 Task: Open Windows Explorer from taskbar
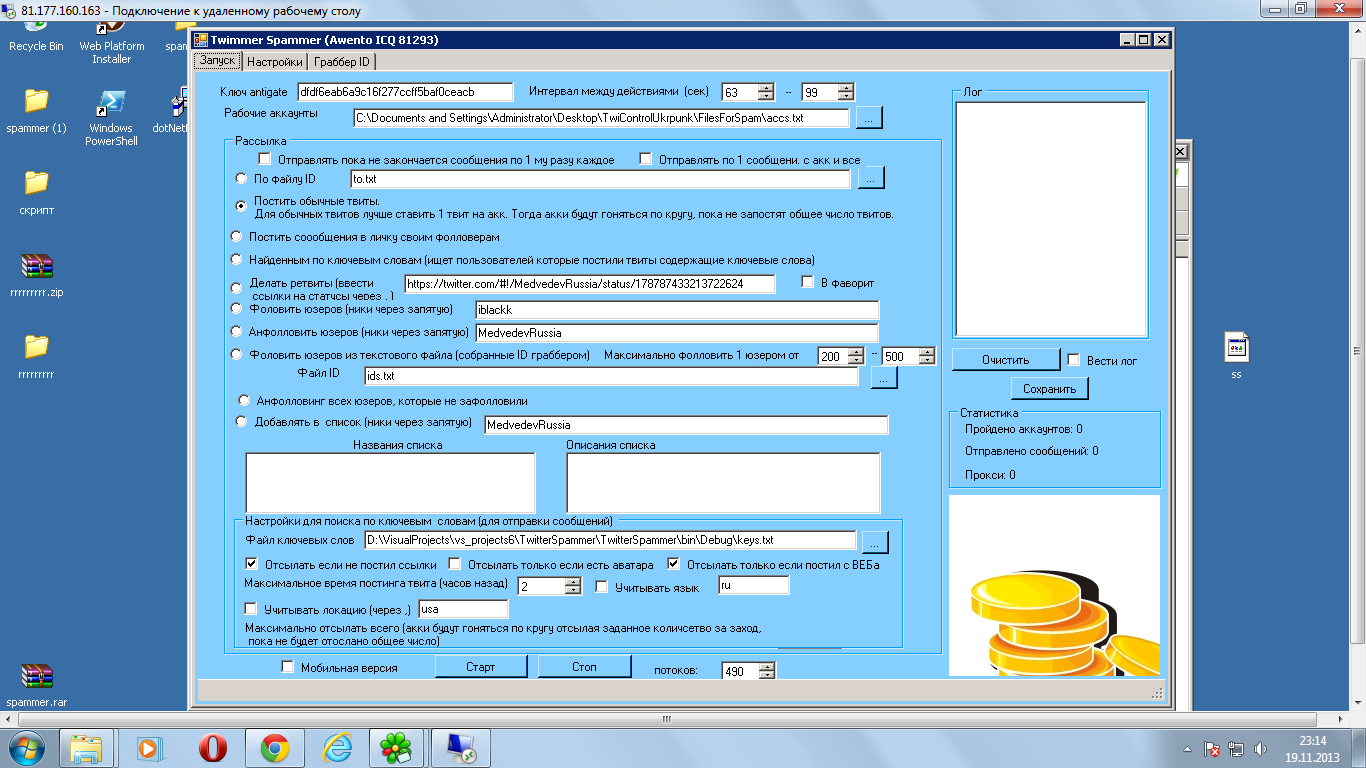(86, 748)
